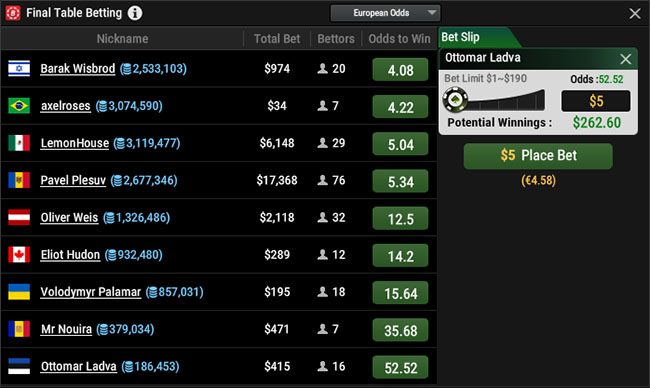Click the Bettors column header

pyautogui.click(x=336, y=39)
